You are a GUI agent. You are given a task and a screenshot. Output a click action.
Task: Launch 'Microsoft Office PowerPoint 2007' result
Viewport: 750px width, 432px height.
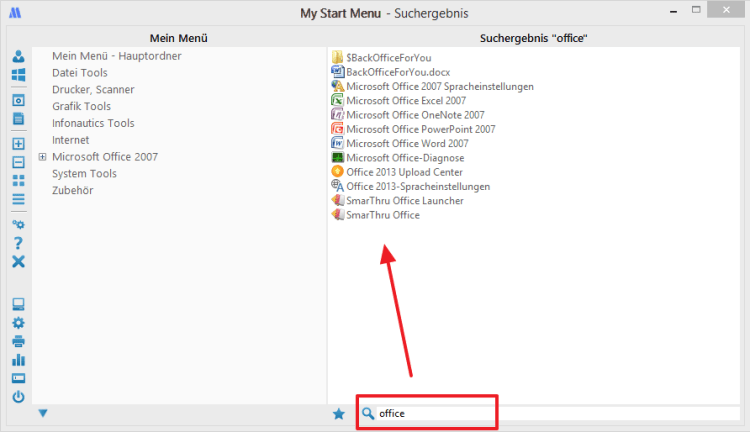pyautogui.click(x=420, y=129)
